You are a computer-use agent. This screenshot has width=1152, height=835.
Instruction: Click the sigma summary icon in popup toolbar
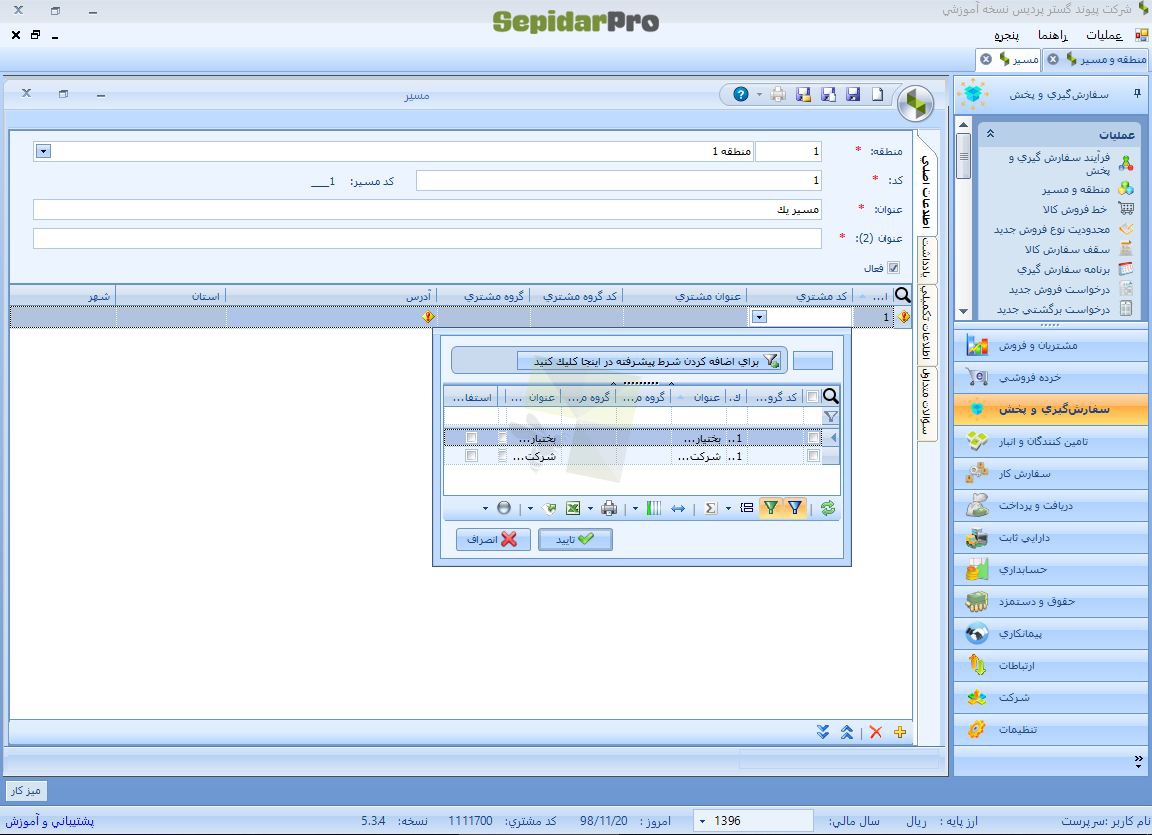tap(710, 507)
